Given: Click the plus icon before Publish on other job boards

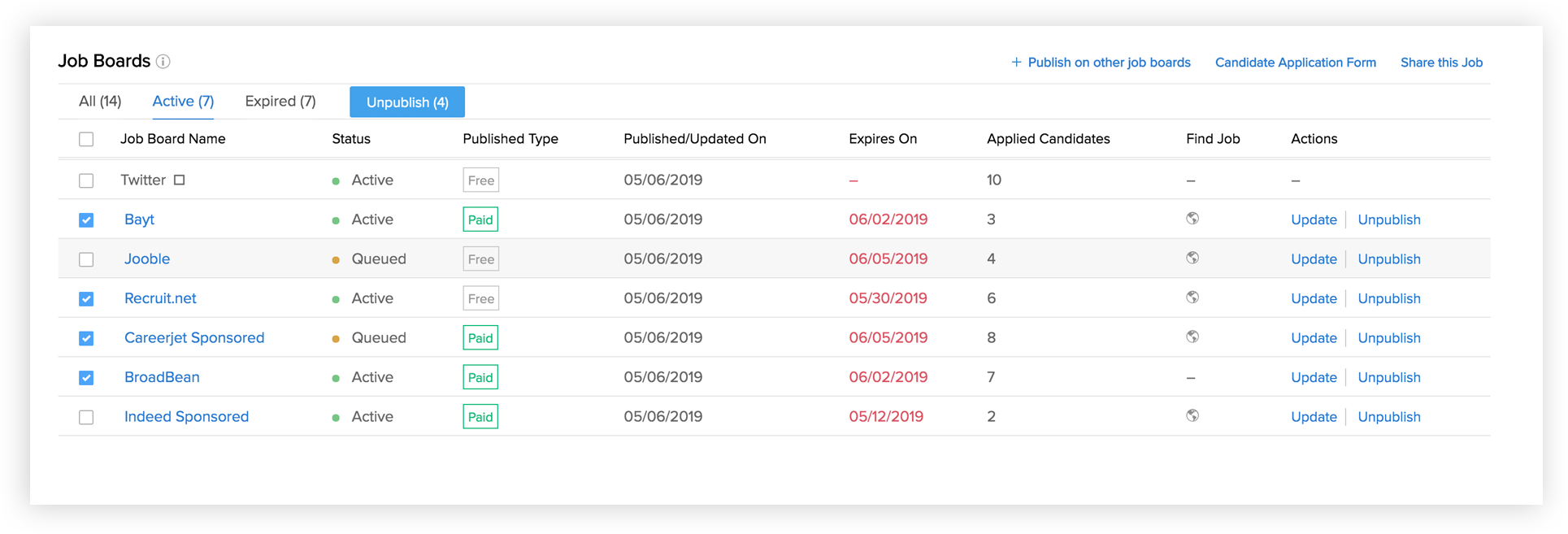Looking at the screenshot, I should 1016,63.
